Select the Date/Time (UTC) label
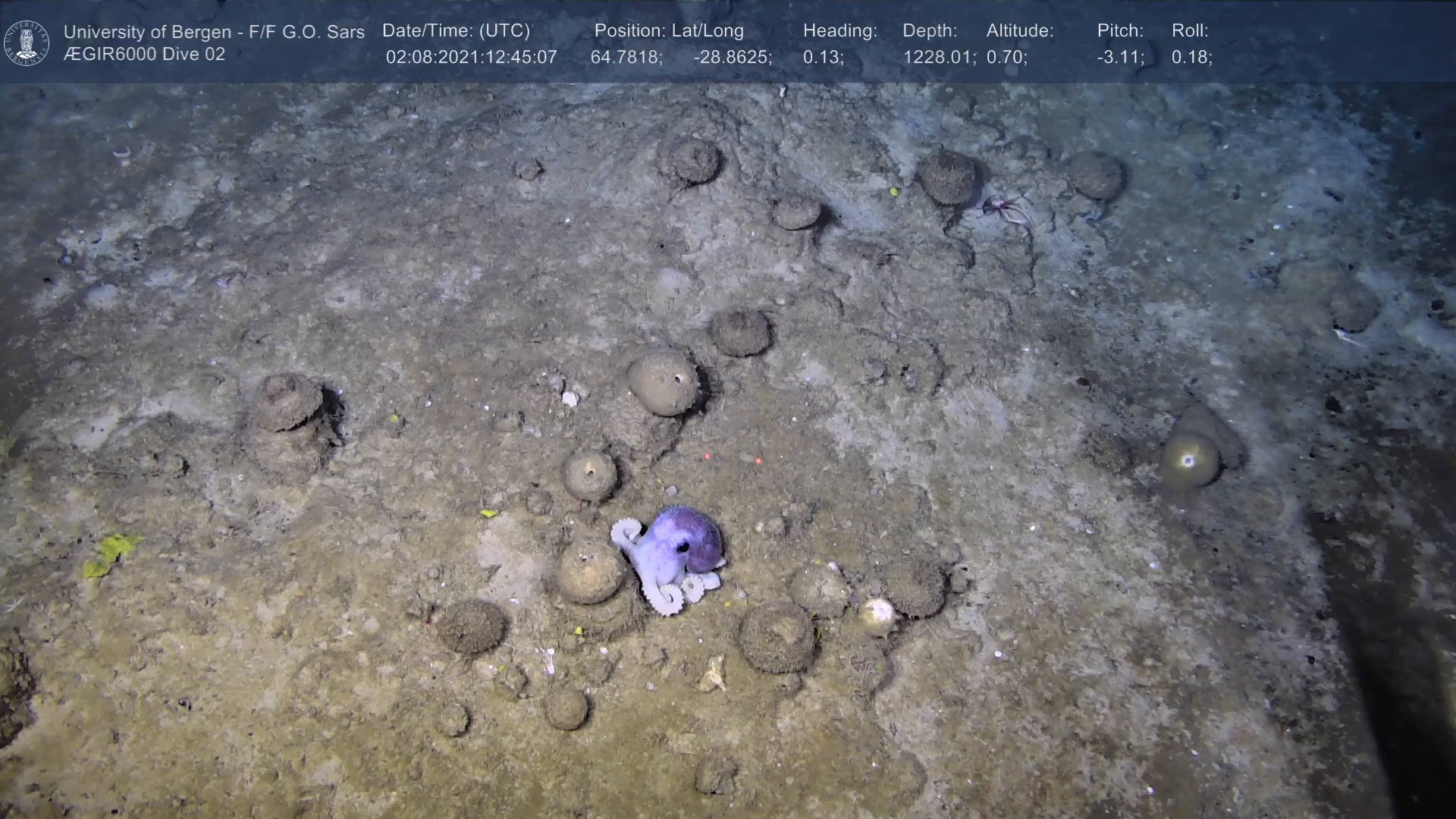1456x819 pixels. click(456, 31)
